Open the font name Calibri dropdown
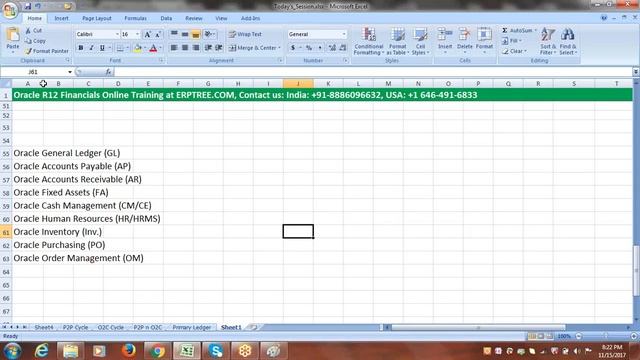The height and width of the screenshot is (360, 640). point(117,34)
